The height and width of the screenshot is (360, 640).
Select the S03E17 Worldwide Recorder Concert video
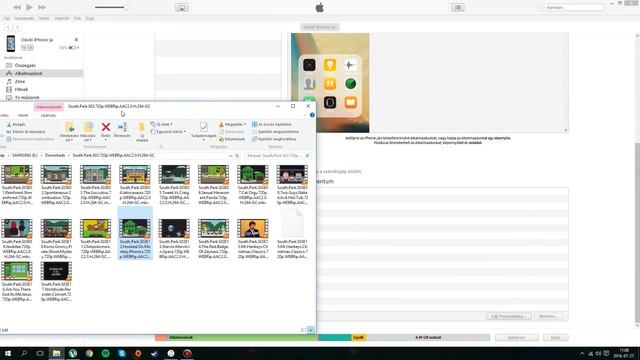coord(56,282)
